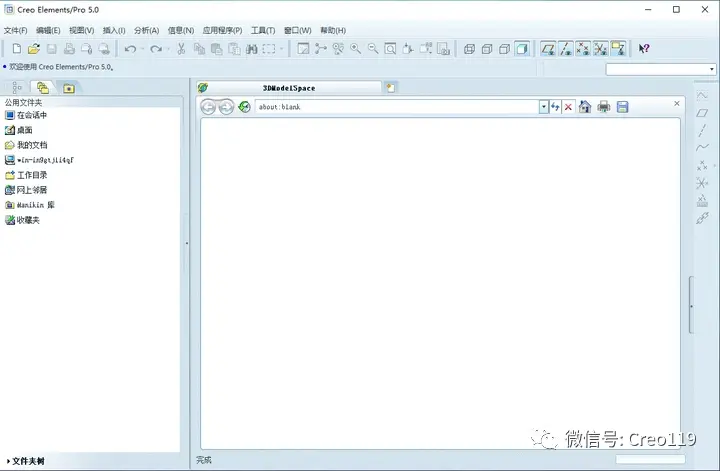
Task: Select the Cut scissors icon
Action: tap(181, 49)
